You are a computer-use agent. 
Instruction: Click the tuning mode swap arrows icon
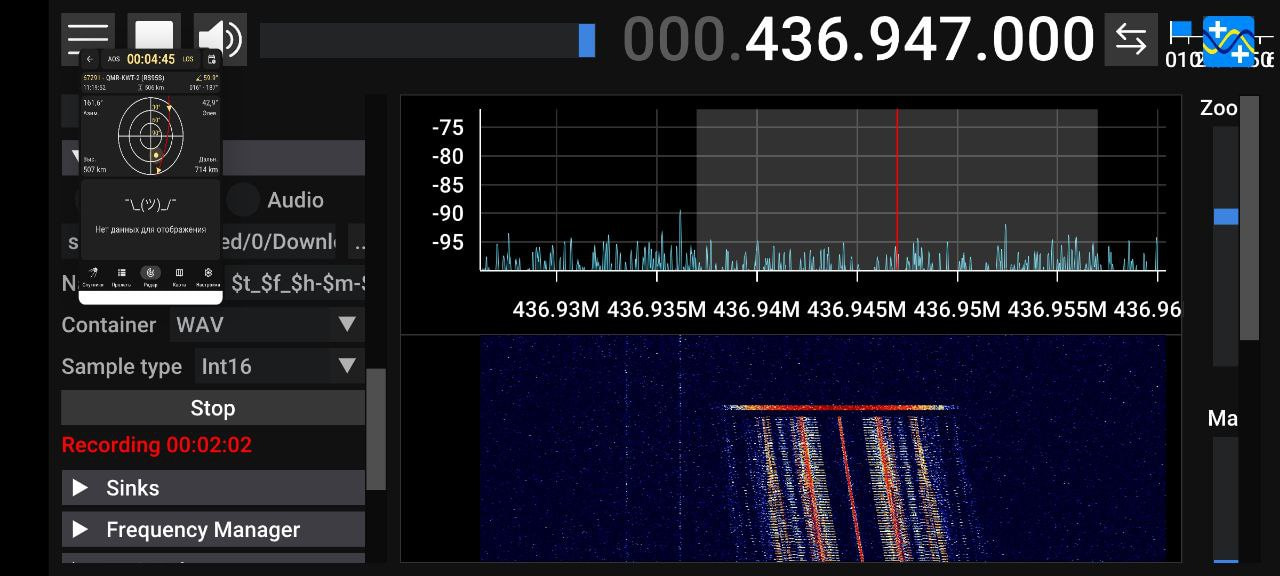1131,40
